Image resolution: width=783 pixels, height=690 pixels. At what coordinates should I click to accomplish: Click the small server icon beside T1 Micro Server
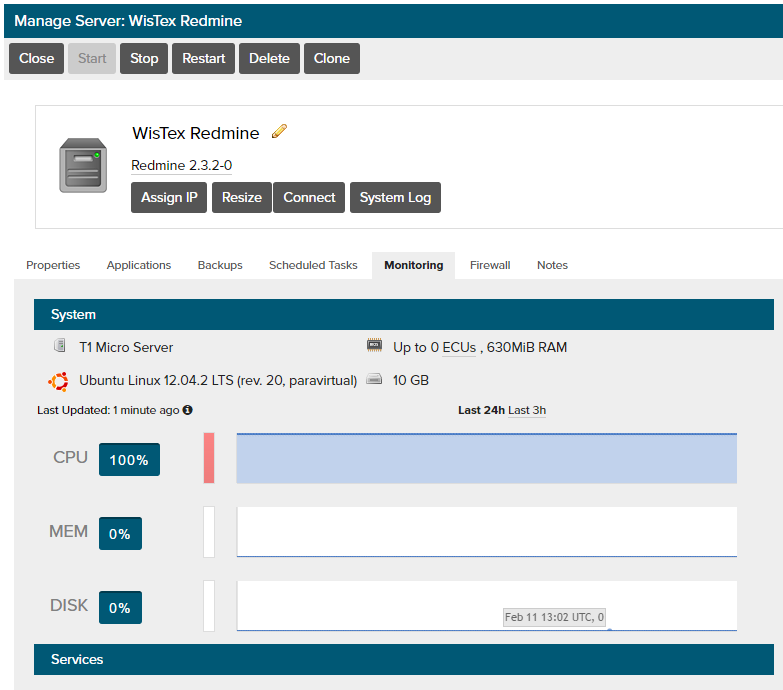pos(59,345)
